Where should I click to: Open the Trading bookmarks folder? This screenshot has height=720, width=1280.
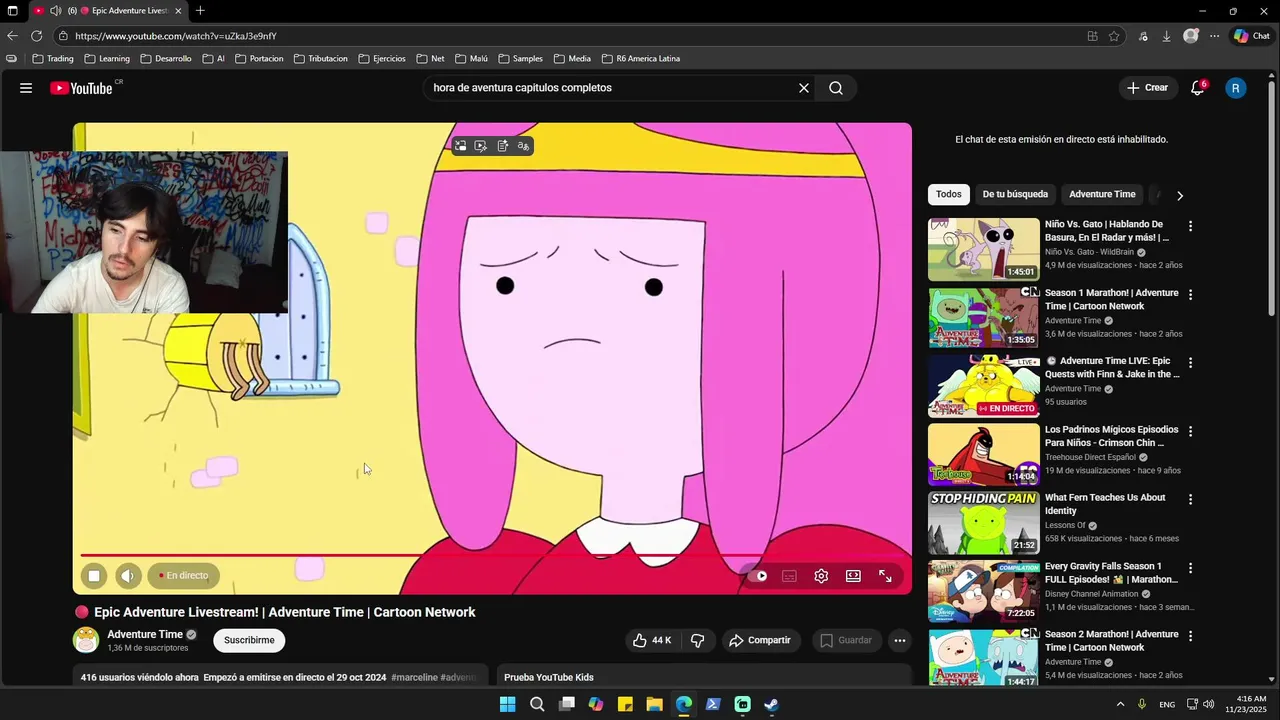coord(53,58)
